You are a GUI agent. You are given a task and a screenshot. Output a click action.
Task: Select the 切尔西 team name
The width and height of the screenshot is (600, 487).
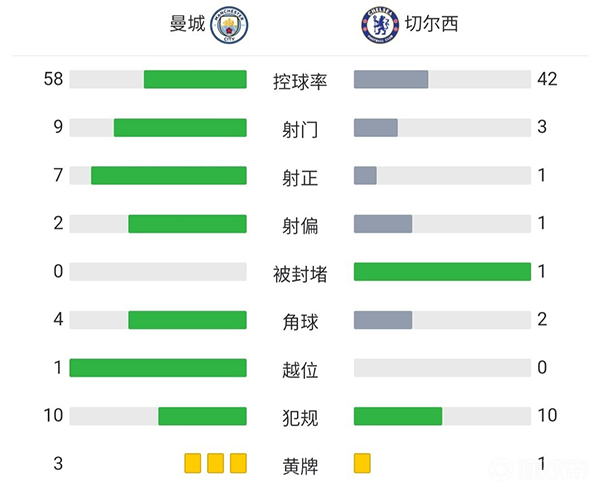click(431, 25)
